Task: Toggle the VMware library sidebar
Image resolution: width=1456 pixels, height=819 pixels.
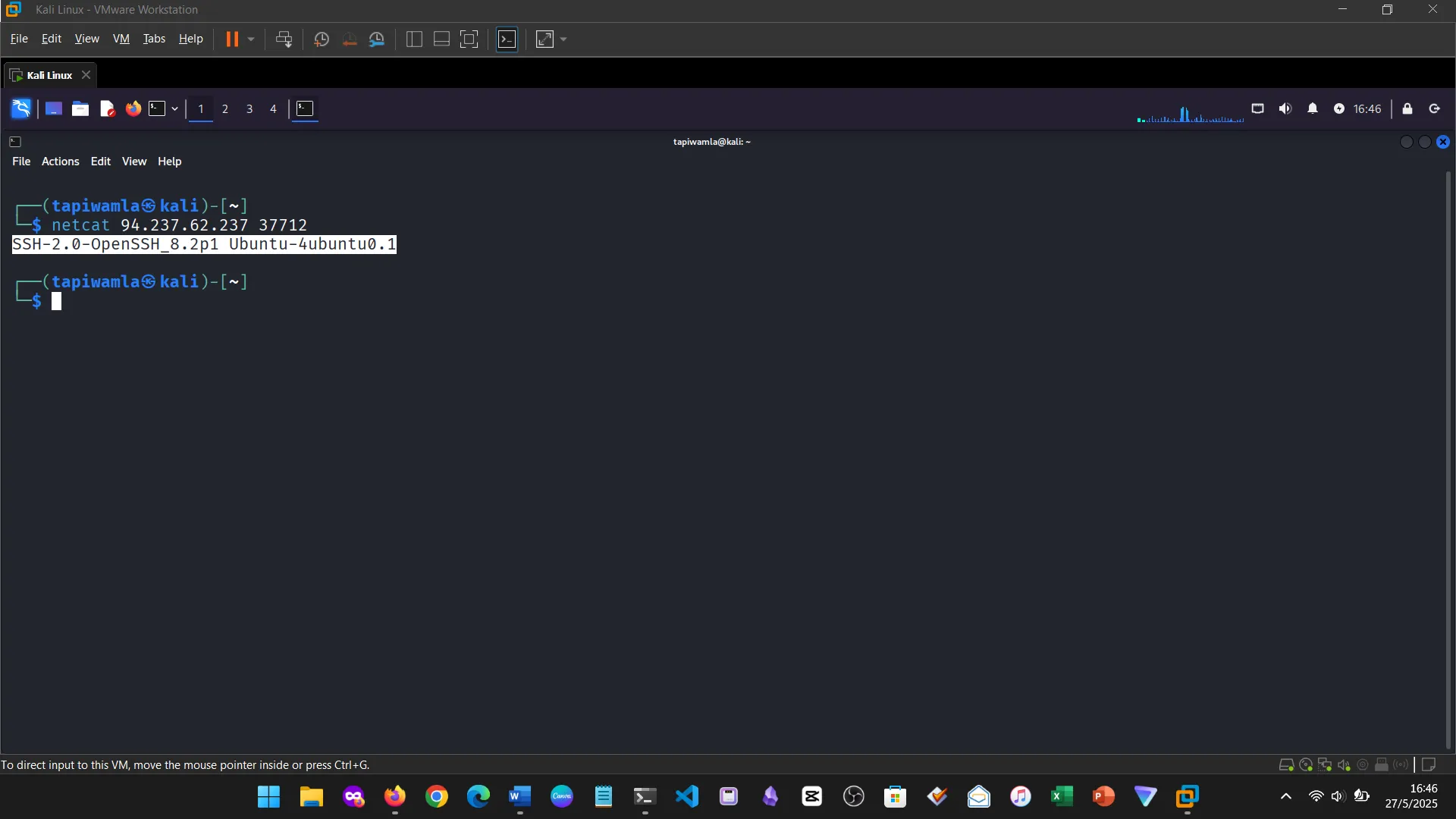Action: tap(414, 39)
